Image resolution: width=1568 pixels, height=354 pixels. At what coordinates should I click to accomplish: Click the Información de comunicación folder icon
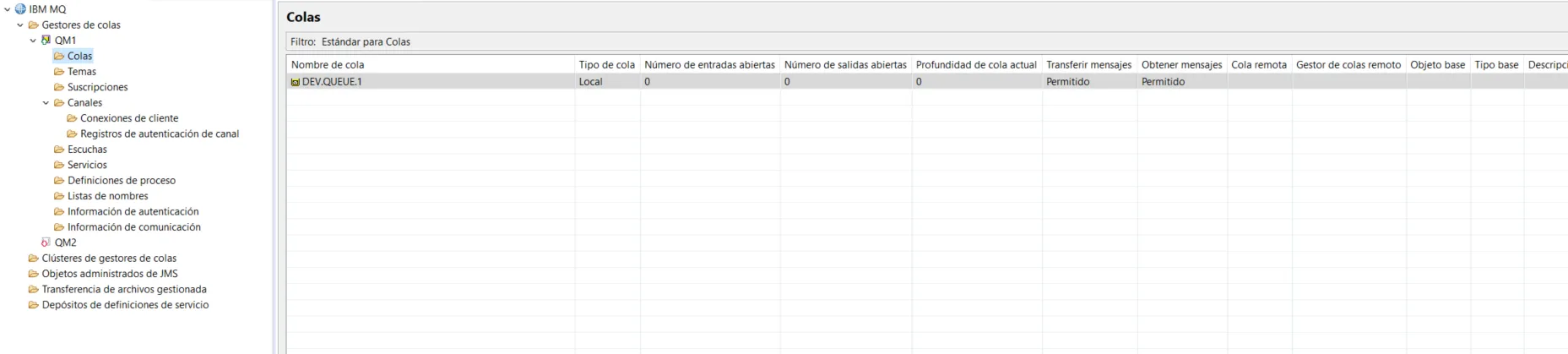[59, 227]
